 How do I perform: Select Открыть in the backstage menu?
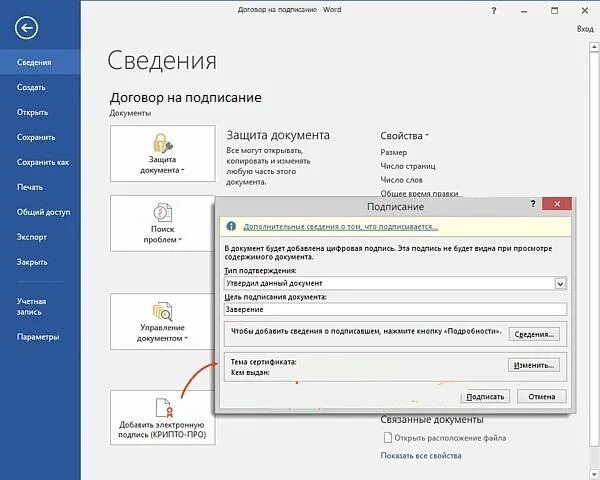coord(32,112)
